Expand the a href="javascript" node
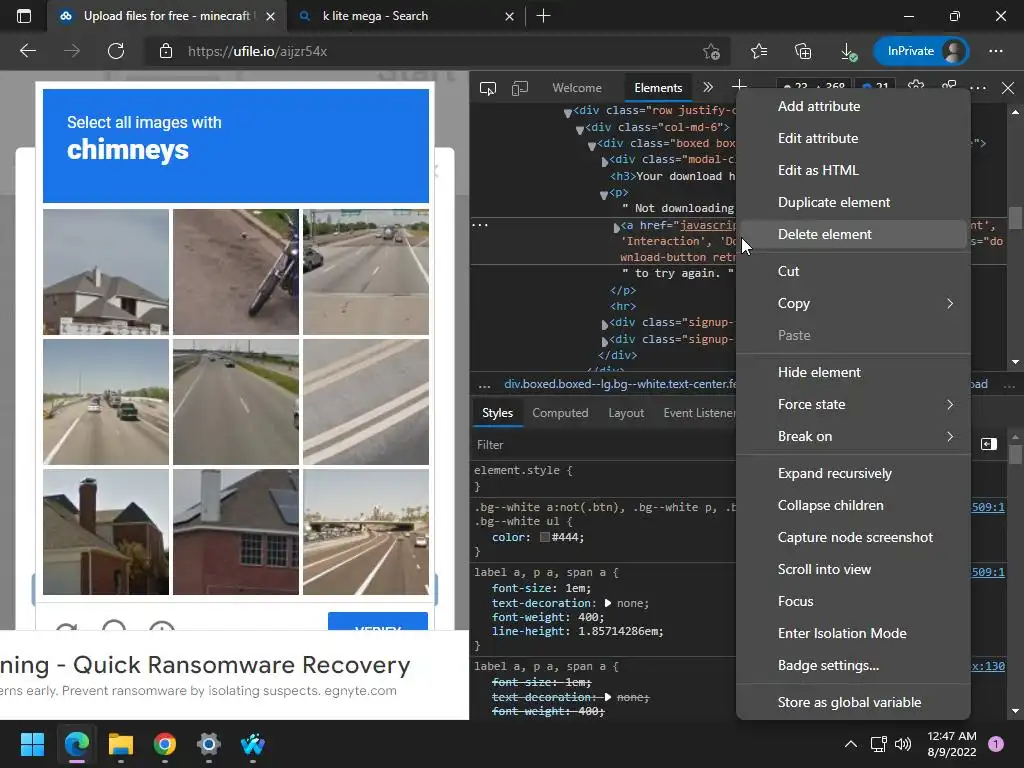The width and height of the screenshot is (1024, 768). [616, 227]
